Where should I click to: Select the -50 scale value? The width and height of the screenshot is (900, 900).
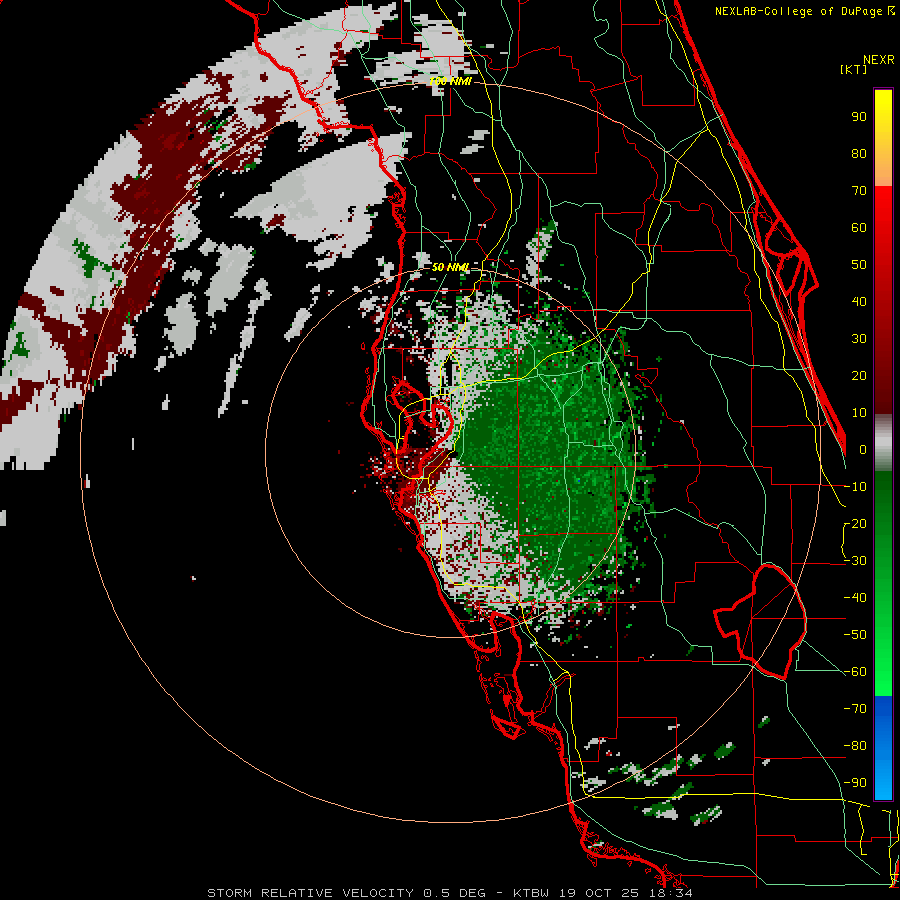(x=855, y=635)
